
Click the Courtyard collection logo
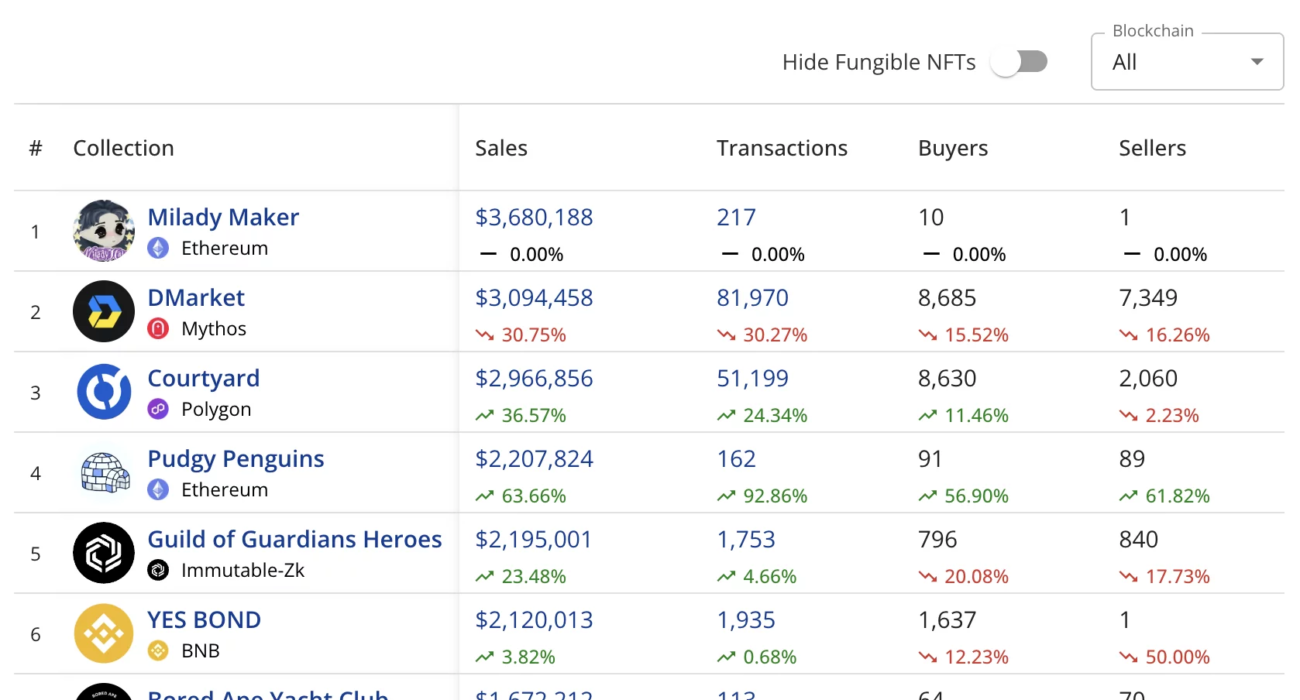[104, 392]
